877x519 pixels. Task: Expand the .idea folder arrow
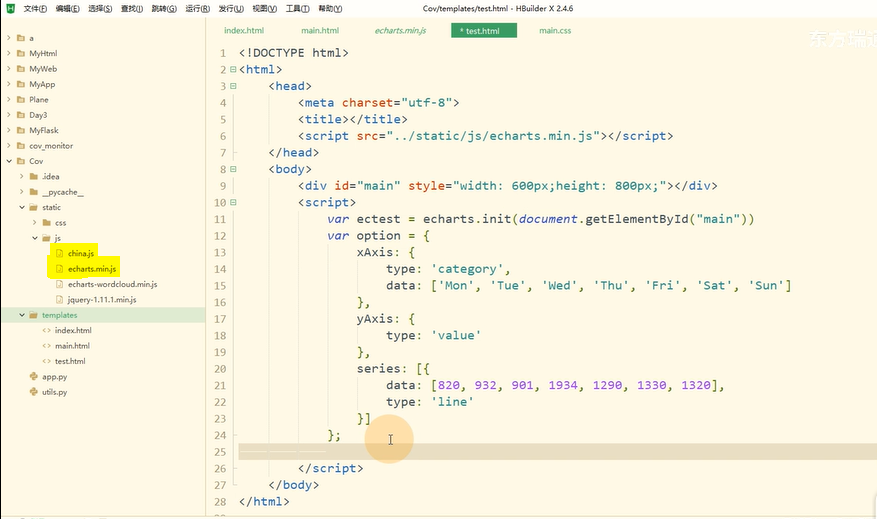coord(21,177)
